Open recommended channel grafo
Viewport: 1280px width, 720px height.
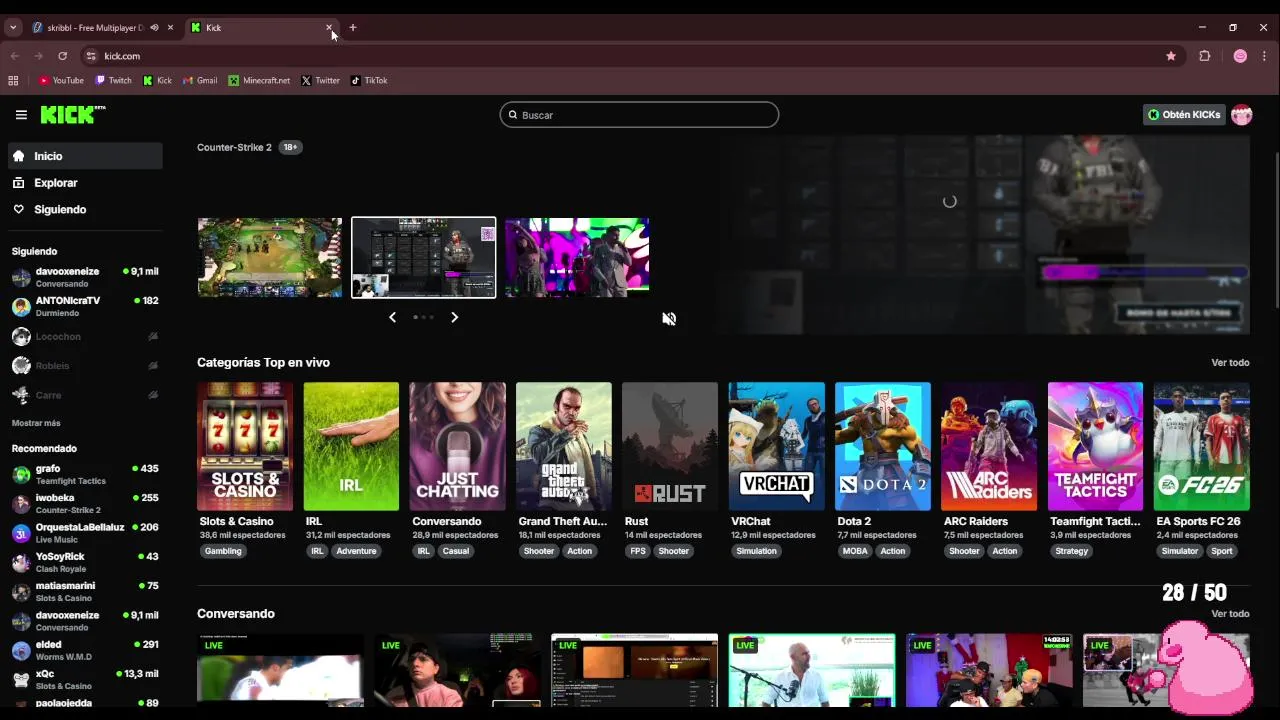click(x=85, y=474)
